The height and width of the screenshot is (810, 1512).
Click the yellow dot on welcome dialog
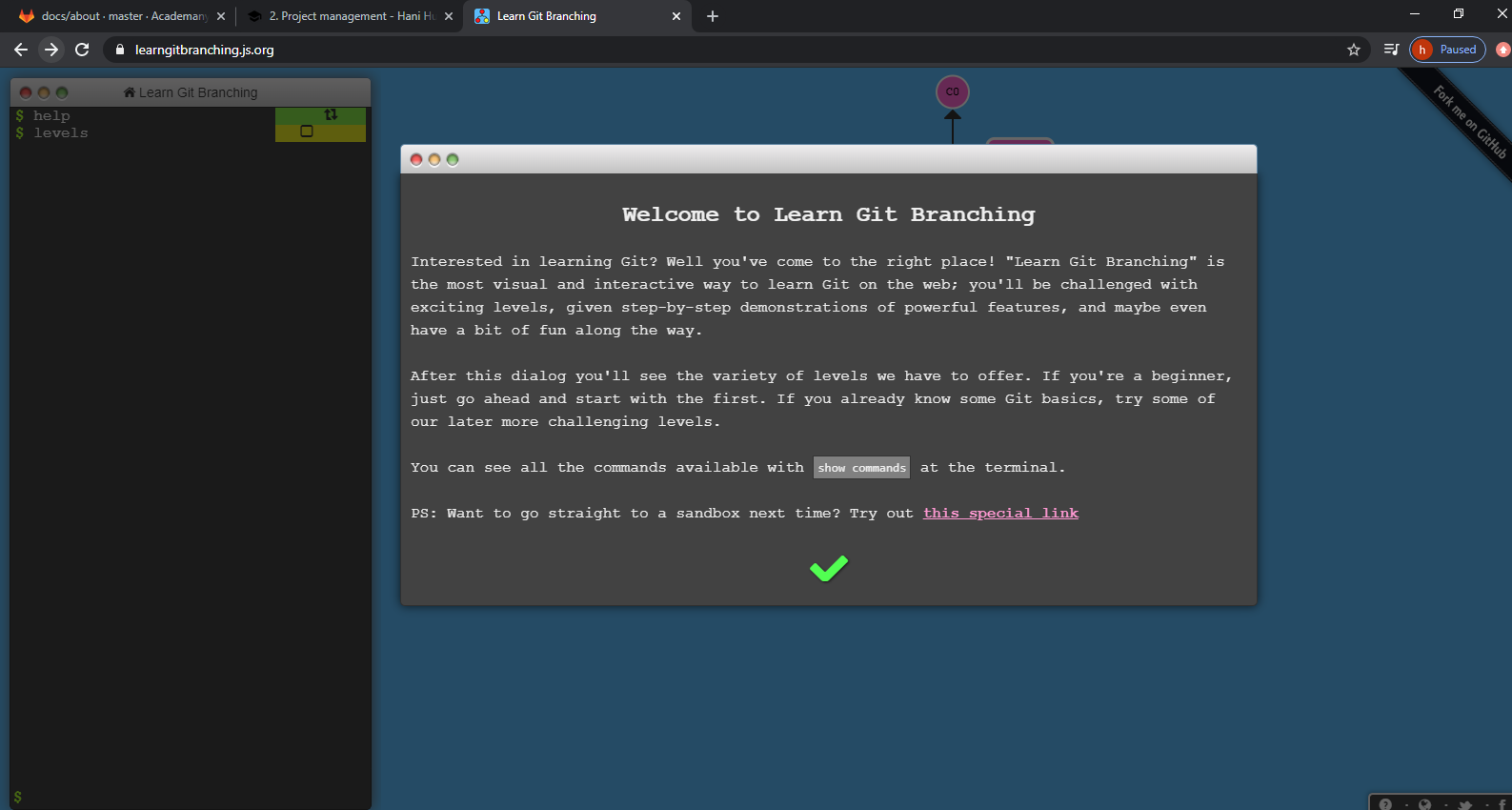(434, 159)
